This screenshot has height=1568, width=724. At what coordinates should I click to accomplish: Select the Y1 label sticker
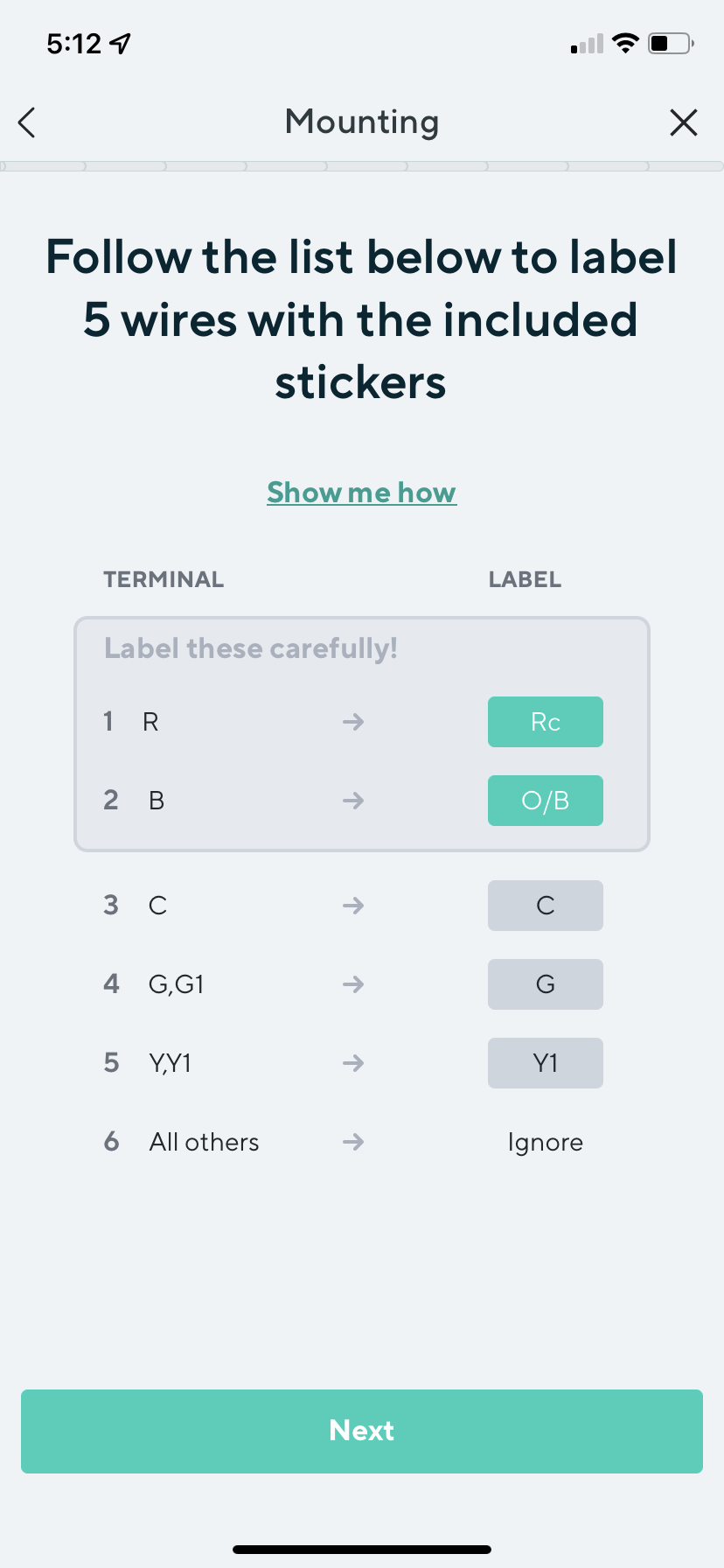point(545,1063)
